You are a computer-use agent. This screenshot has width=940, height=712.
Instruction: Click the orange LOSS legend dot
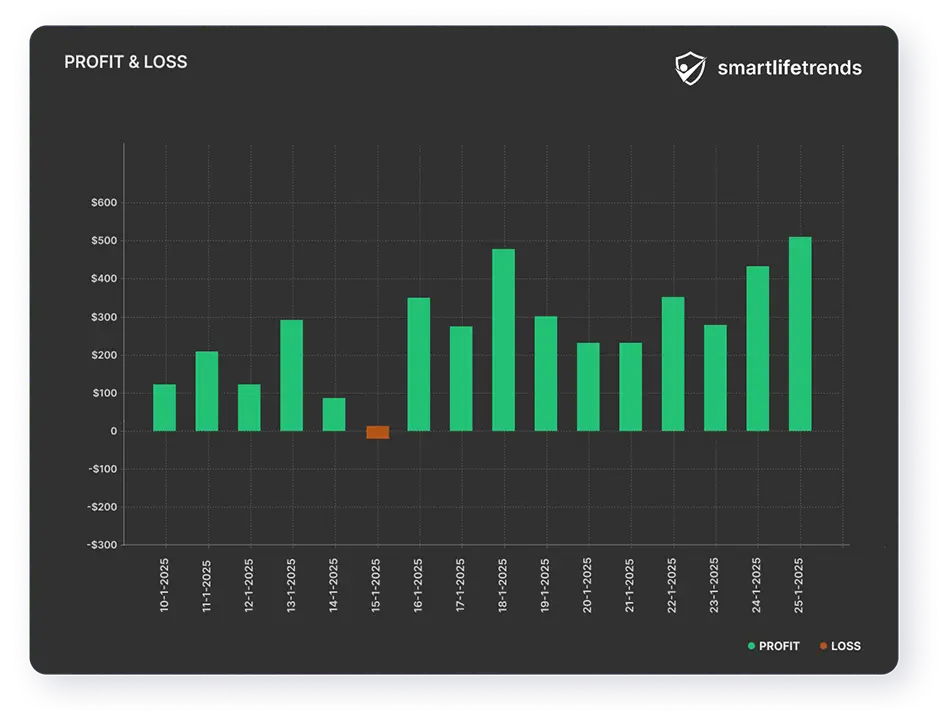coord(823,646)
